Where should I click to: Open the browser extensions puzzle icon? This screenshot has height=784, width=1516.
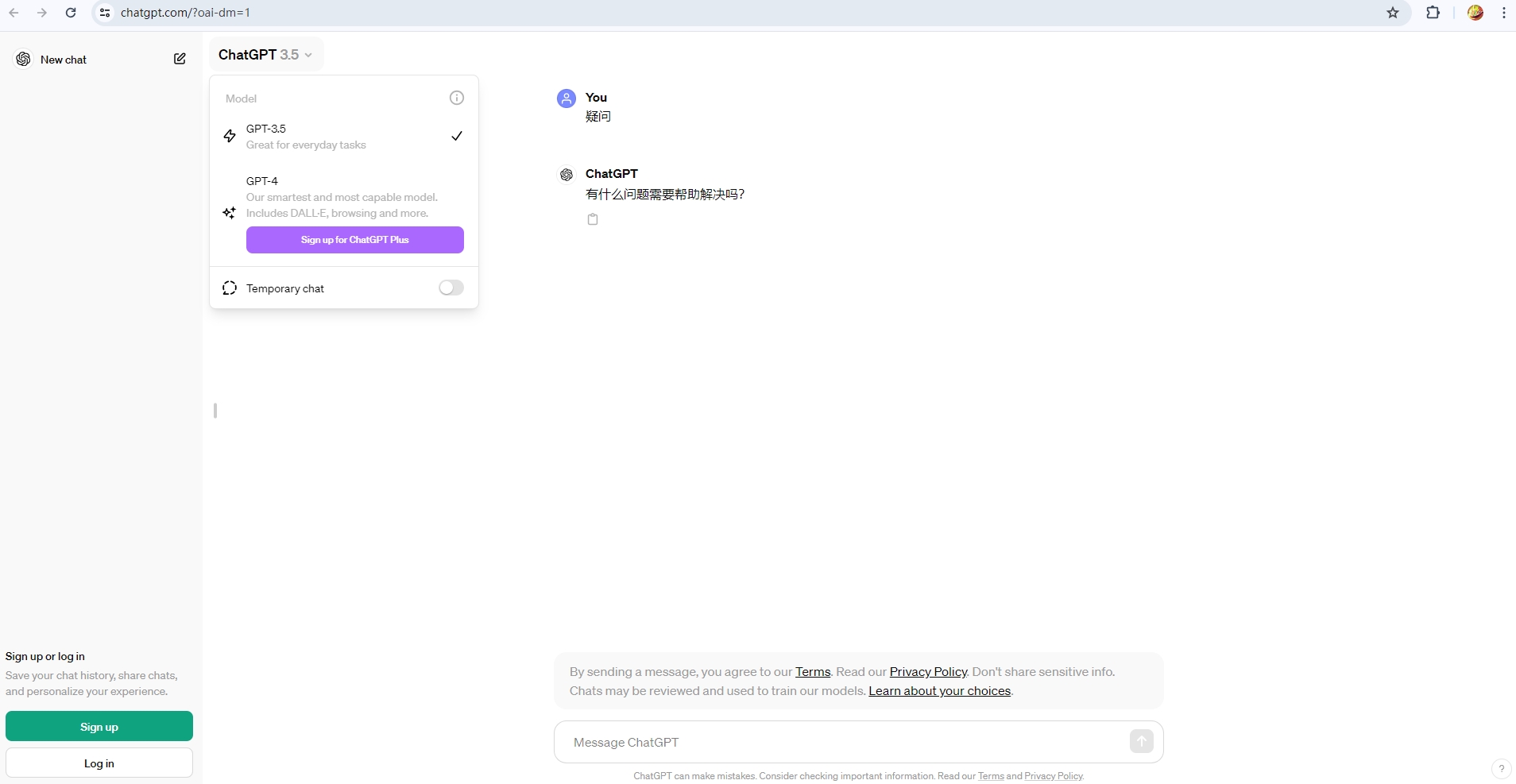coord(1433,13)
